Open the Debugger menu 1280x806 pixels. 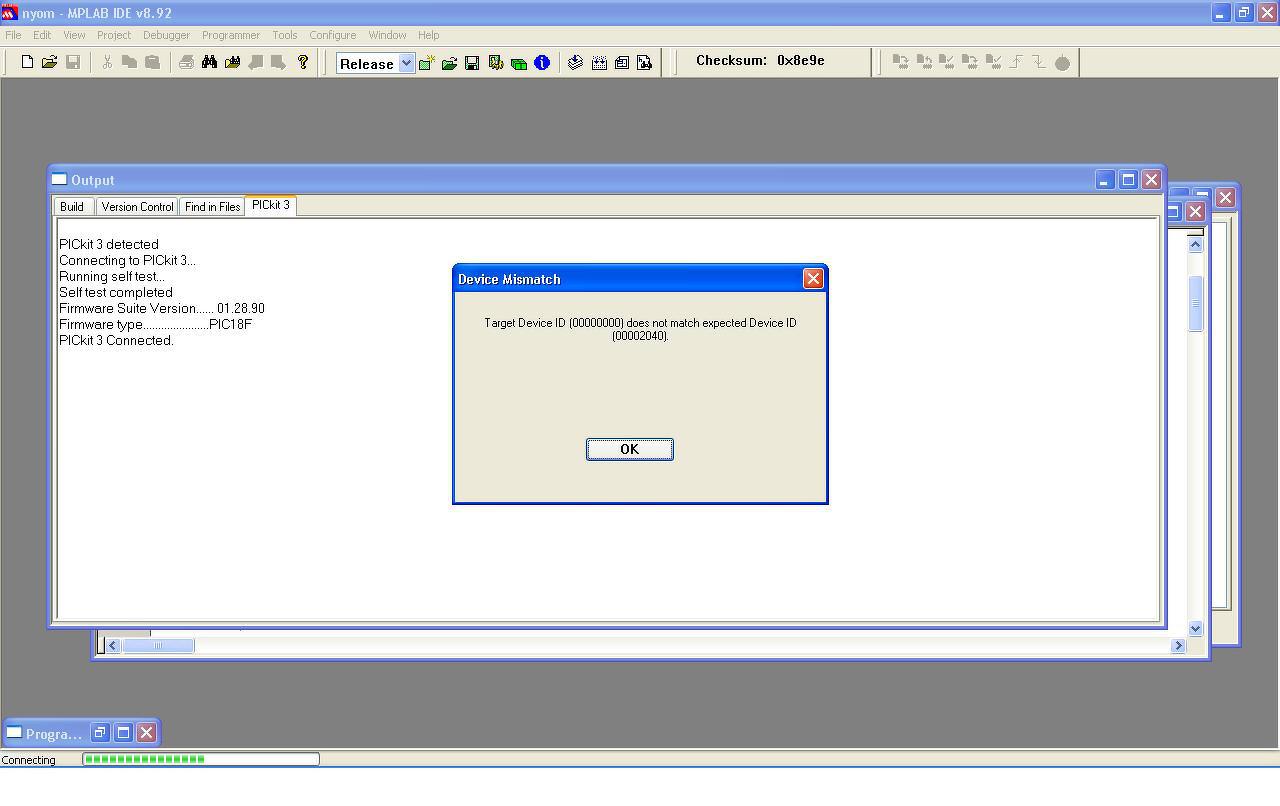pyautogui.click(x=166, y=35)
